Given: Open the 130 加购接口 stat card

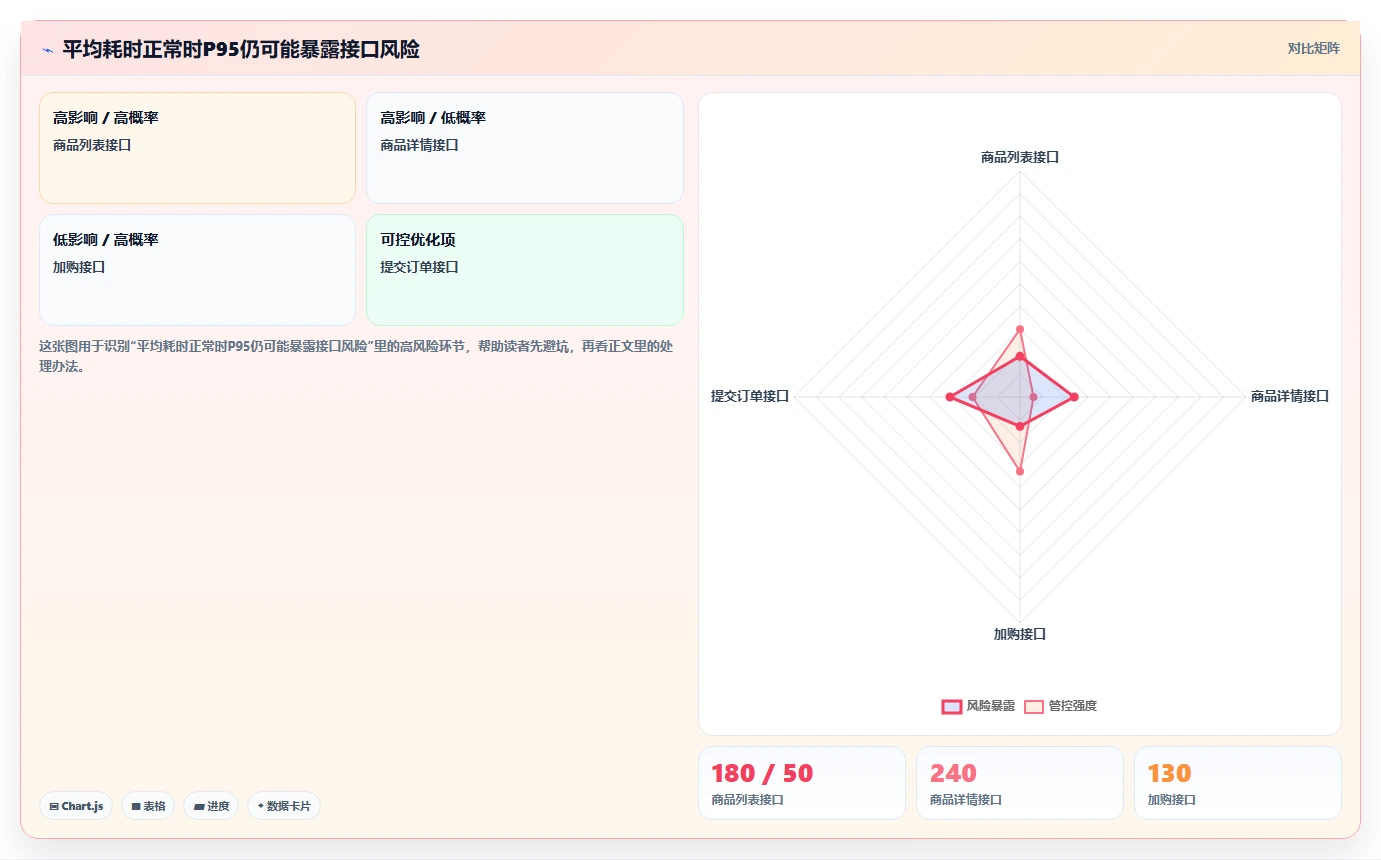Looking at the screenshot, I should 1238,783.
